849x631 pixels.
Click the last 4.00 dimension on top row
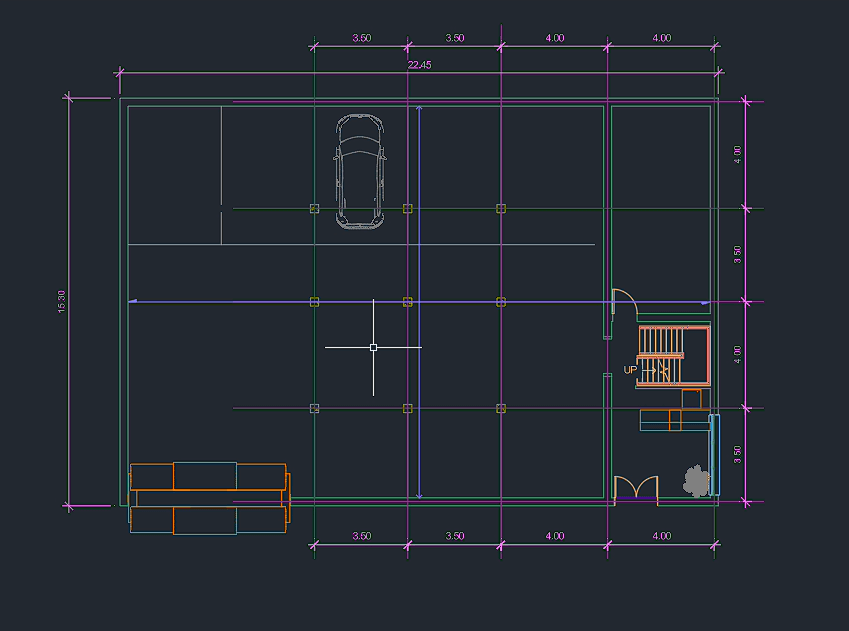(661, 38)
